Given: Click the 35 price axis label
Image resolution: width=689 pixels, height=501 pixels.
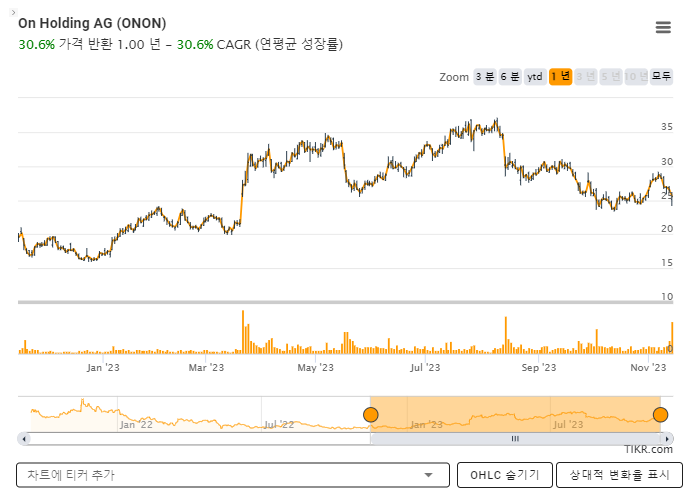Looking at the screenshot, I should coord(667,127).
